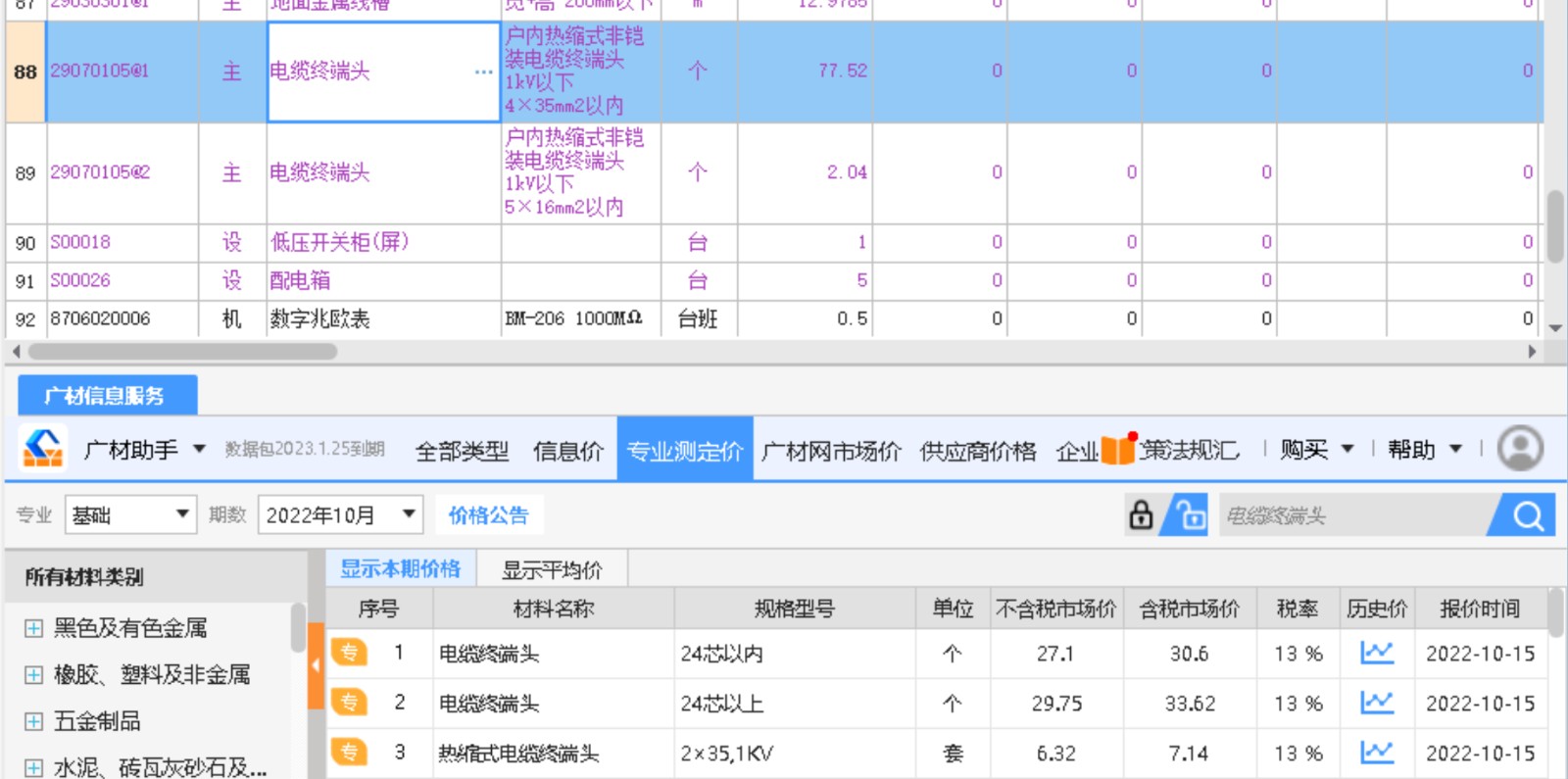The height and width of the screenshot is (779, 1568).
Task: Open the 广材信息服务 tab
Action: pyautogui.click(x=107, y=396)
